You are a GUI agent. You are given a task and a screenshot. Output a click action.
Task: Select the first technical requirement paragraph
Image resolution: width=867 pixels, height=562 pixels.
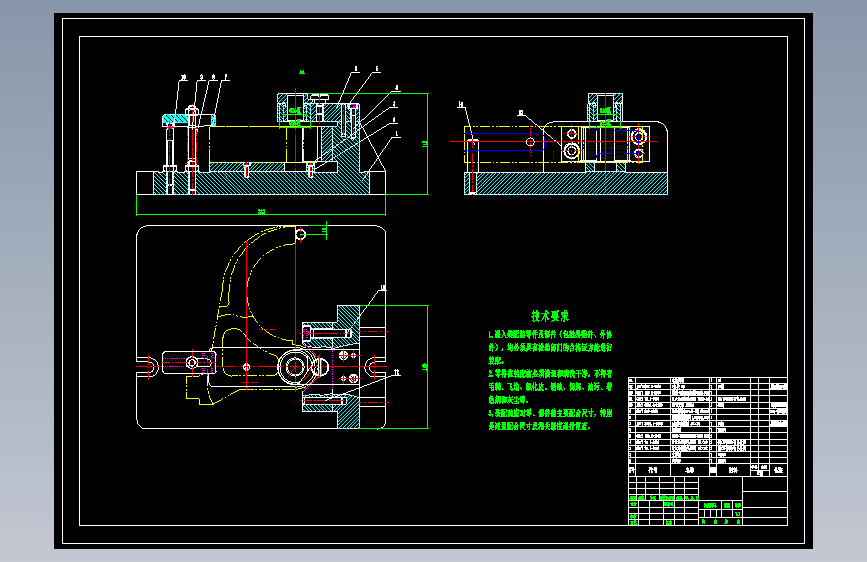click(550, 347)
